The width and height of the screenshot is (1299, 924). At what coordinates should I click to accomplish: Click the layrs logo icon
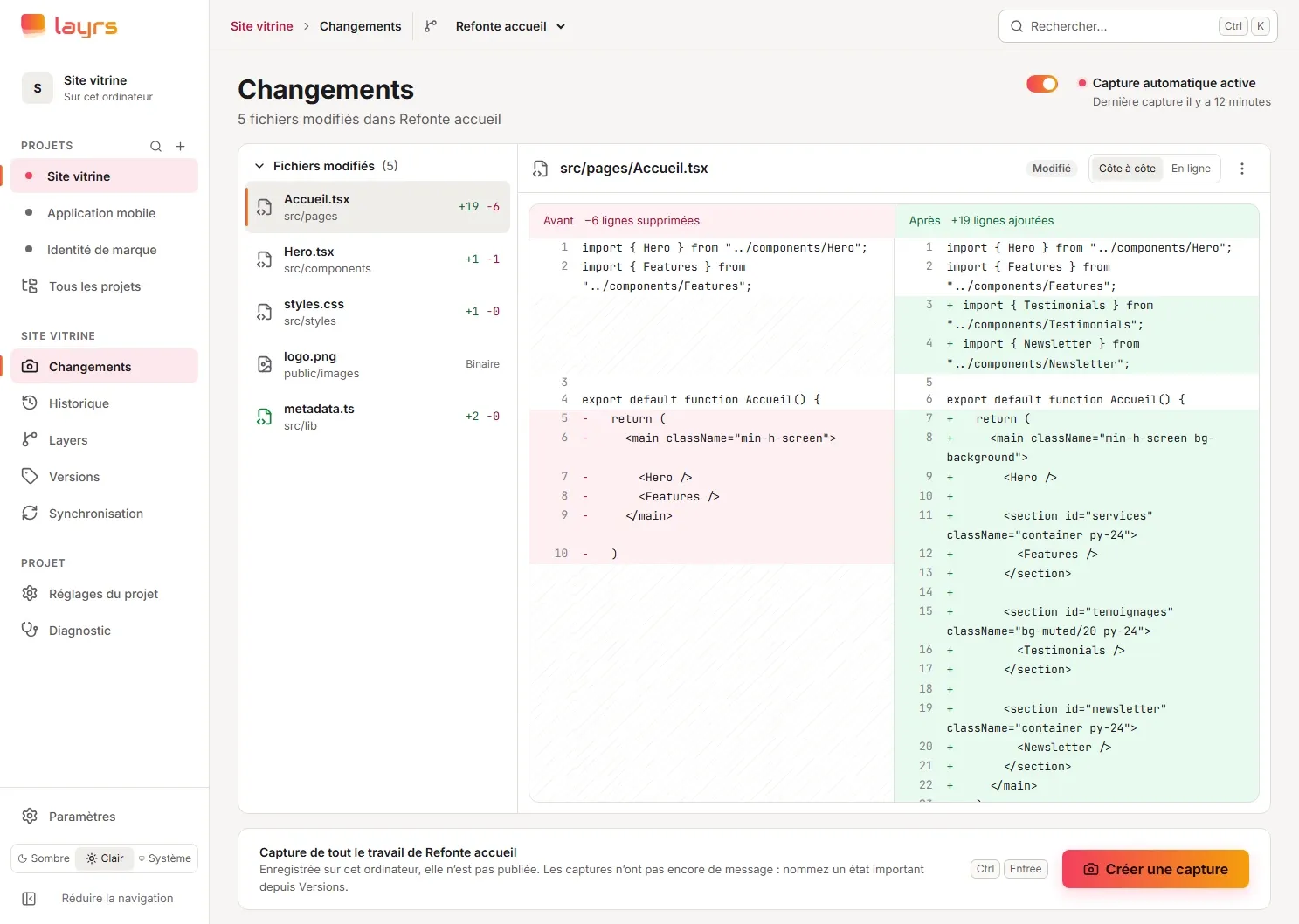click(x=33, y=25)
